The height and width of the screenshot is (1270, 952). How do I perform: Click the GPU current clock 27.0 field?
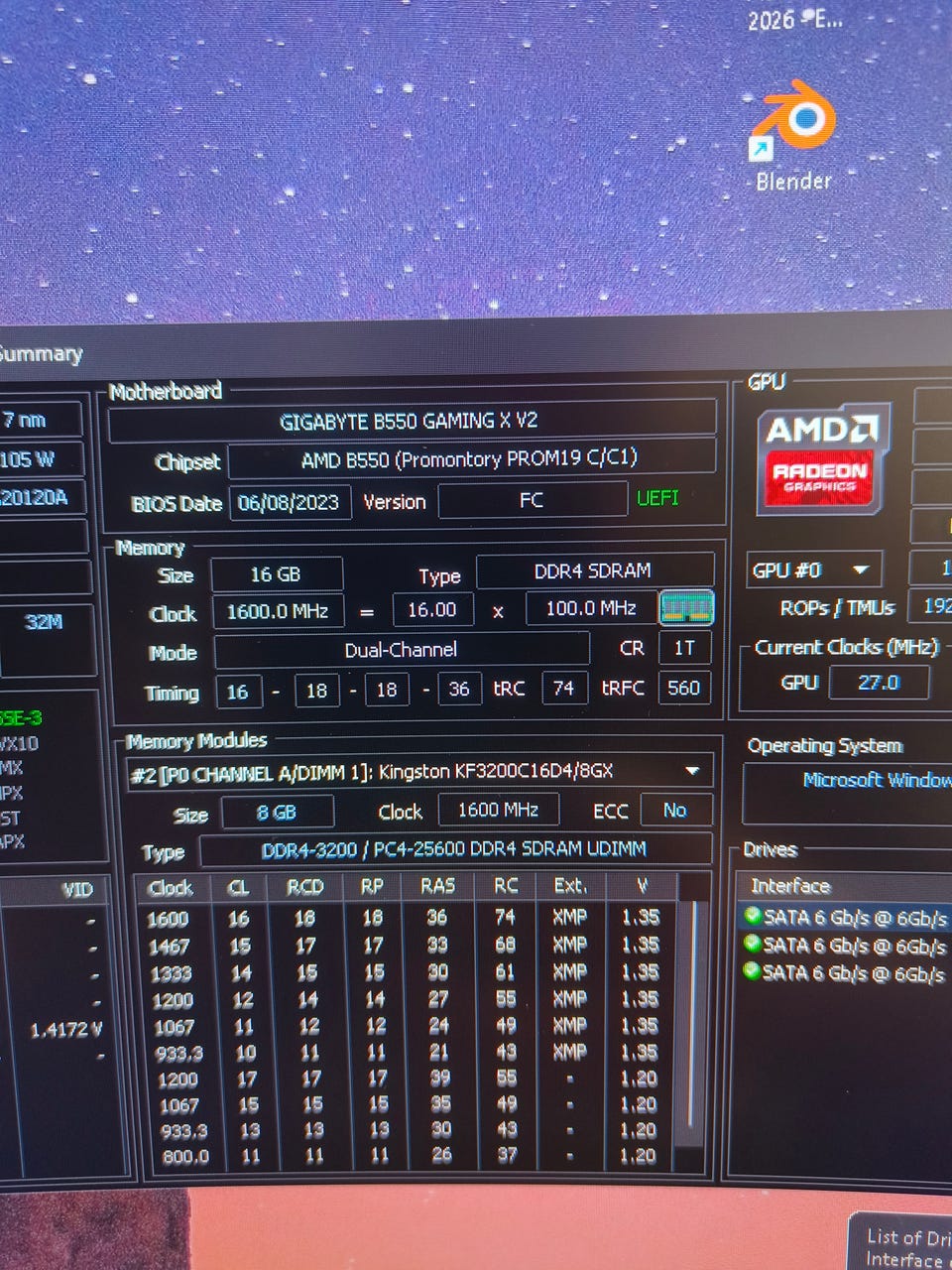point(879,683)
